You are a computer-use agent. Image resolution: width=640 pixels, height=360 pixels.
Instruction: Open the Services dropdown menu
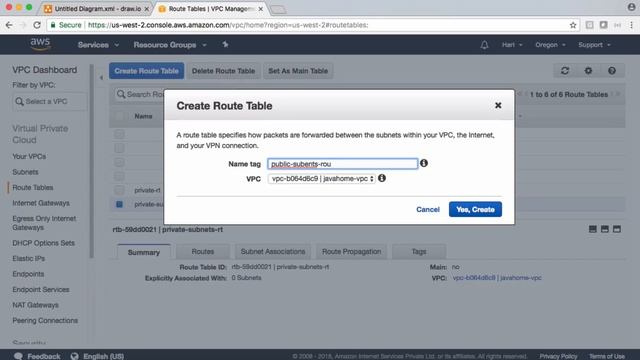(98, 45)
